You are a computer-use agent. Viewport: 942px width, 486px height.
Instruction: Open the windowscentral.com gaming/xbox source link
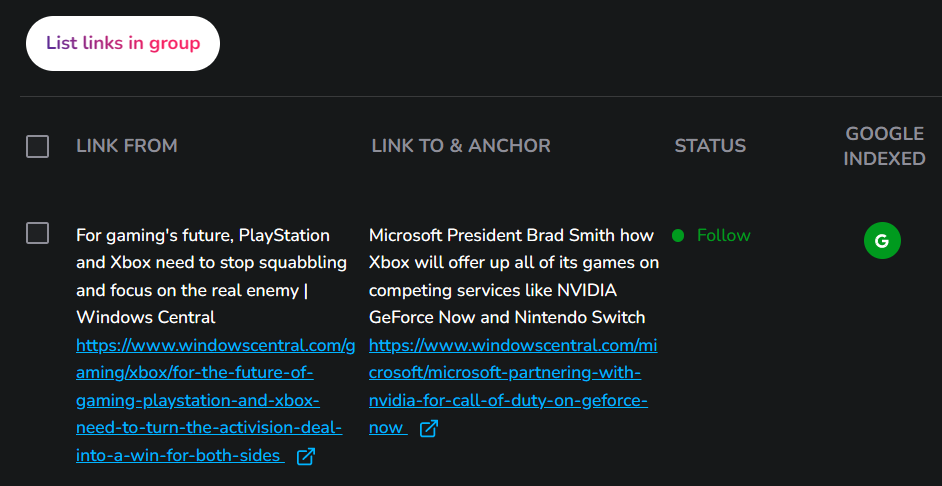(215, 401)
